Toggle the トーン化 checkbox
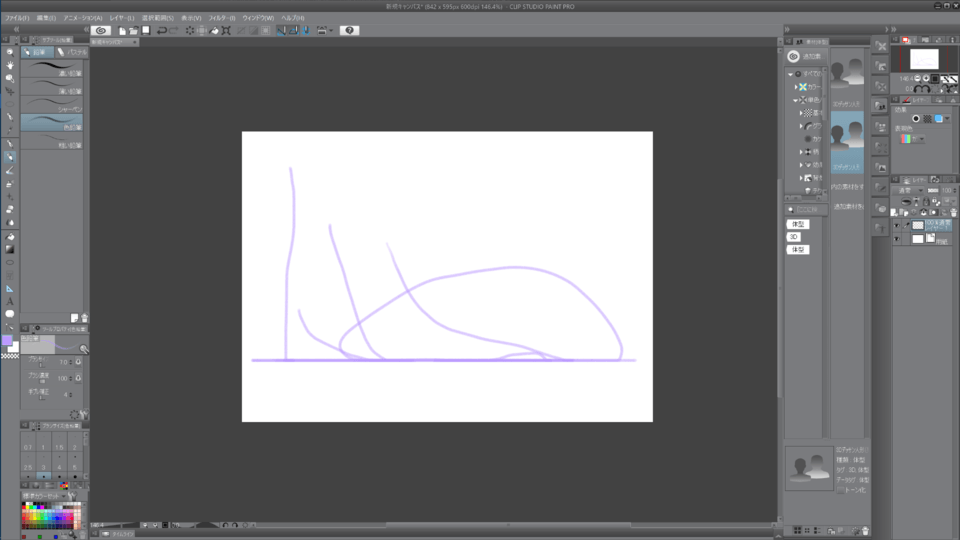The height and width of the screenshot is (540, 960). click(840, 490)
